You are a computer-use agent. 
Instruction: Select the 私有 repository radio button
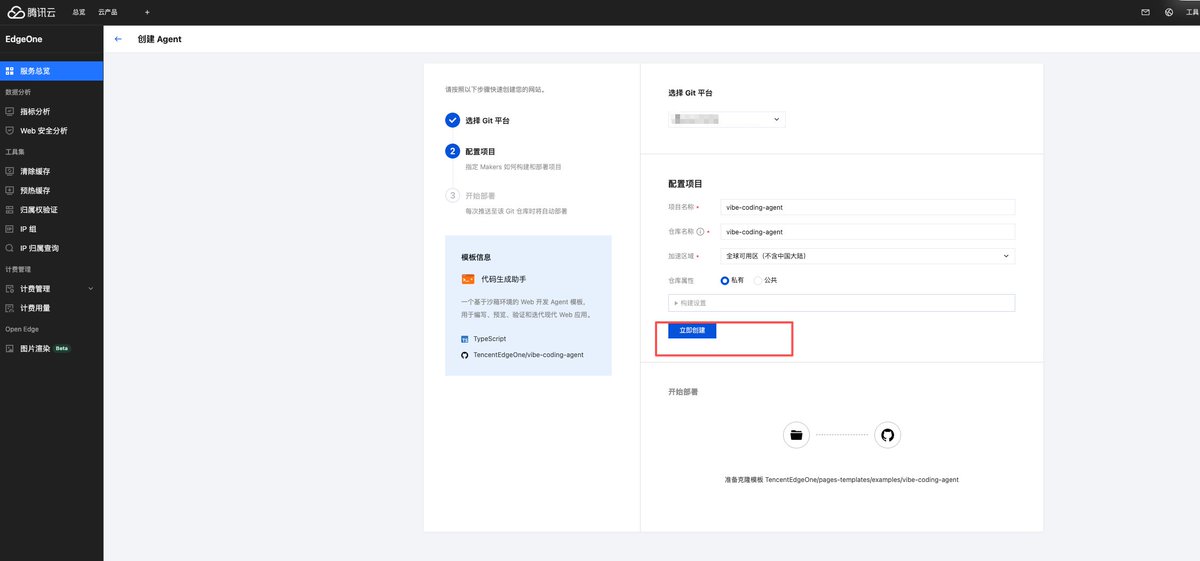[725, 281]
